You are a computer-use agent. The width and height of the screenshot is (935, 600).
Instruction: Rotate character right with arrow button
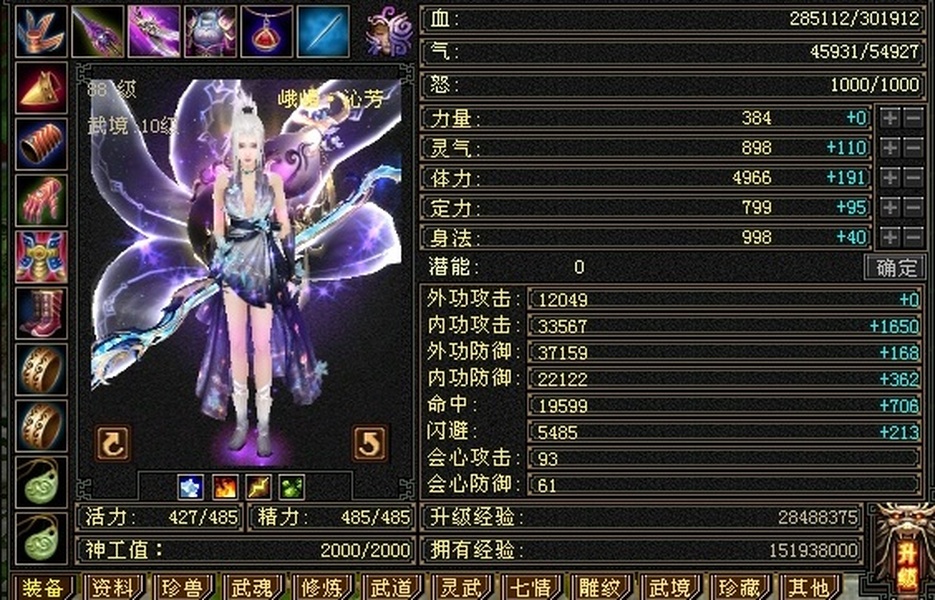tap(370, 443)
